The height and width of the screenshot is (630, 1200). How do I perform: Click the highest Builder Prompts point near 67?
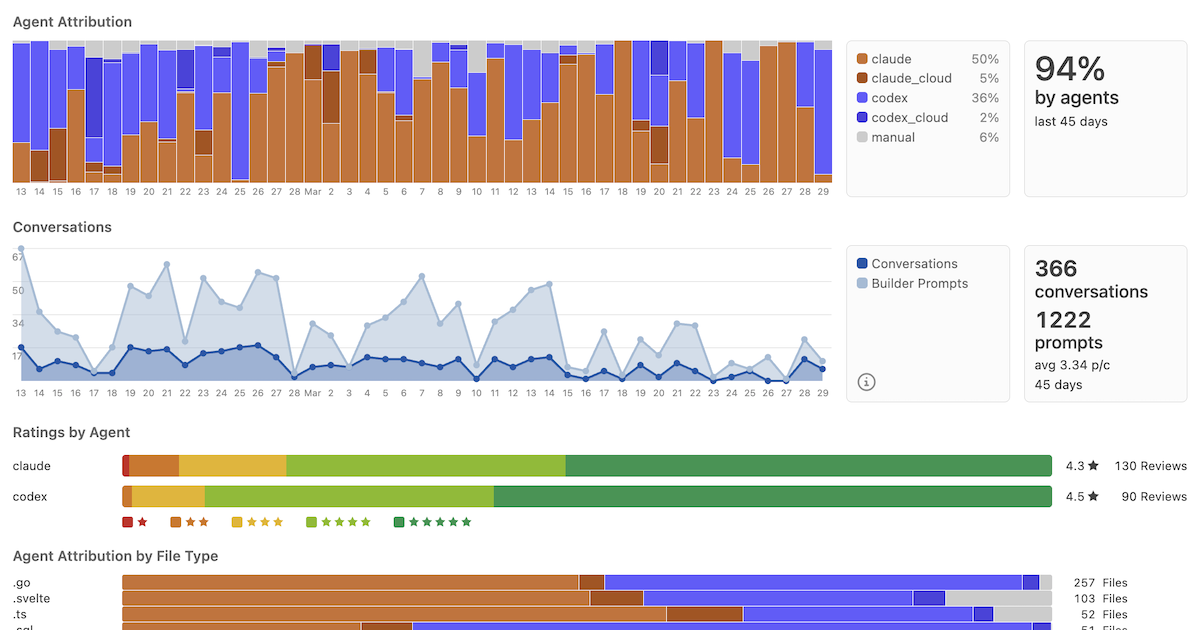point(21,248)
